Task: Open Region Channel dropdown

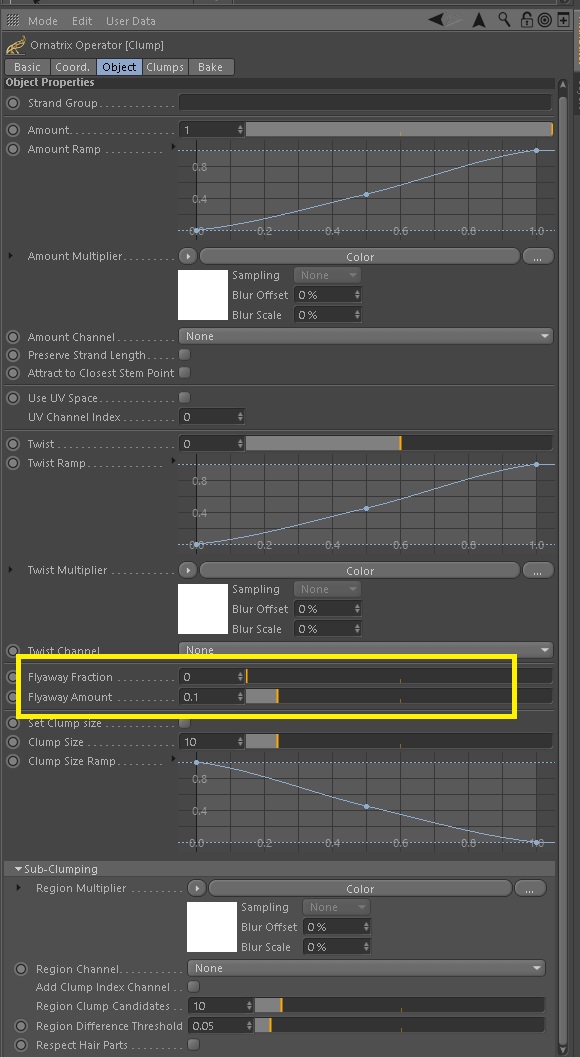Action: tap(366, 968)
